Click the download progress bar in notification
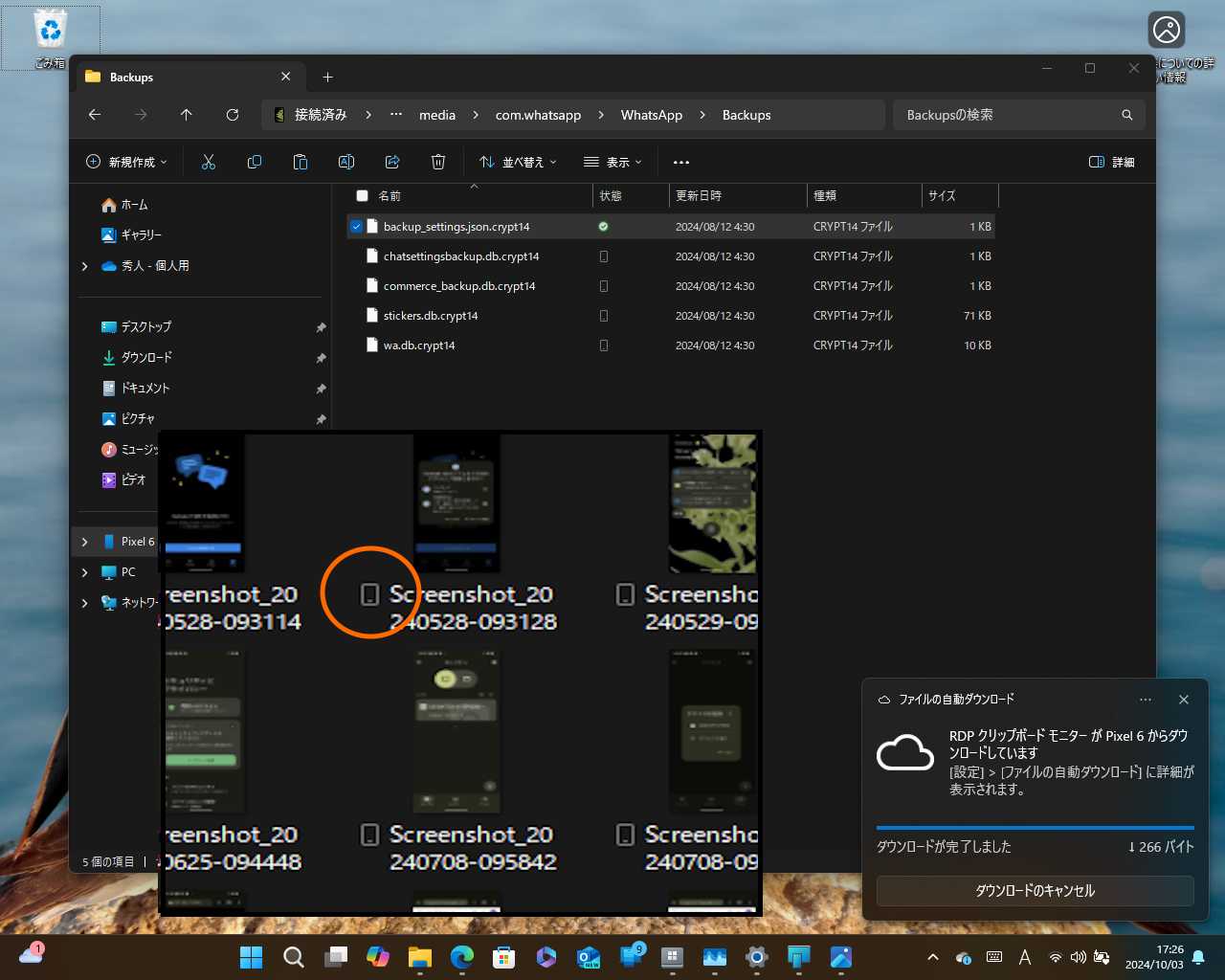 (1036, 827)
